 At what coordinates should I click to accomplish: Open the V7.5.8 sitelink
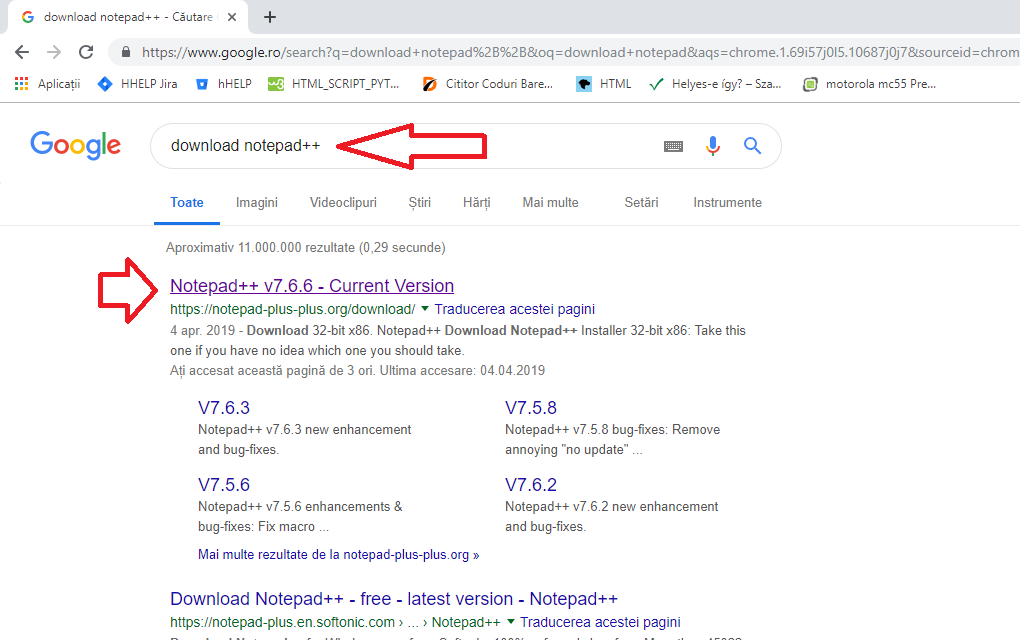[x=531, y=408]
